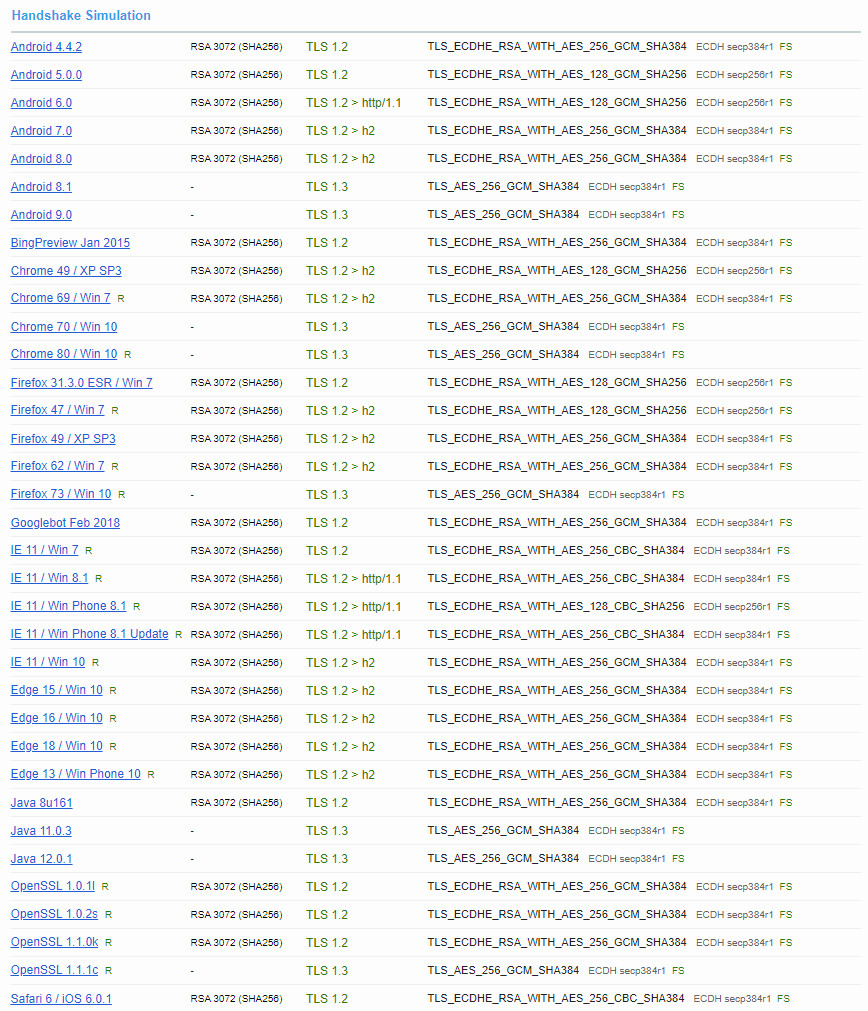
Task: Click the R marker beside OpenSSL 1.0.1l
Action: 105,887
